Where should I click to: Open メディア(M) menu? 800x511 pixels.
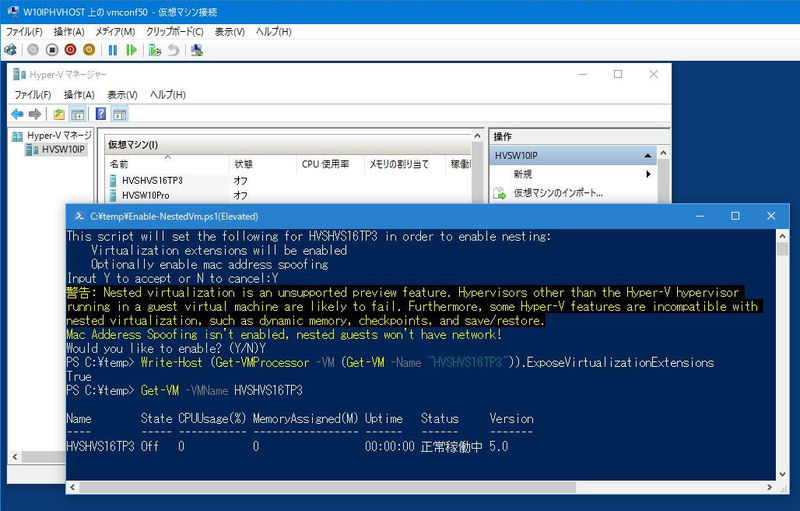[x=115, y=32]
